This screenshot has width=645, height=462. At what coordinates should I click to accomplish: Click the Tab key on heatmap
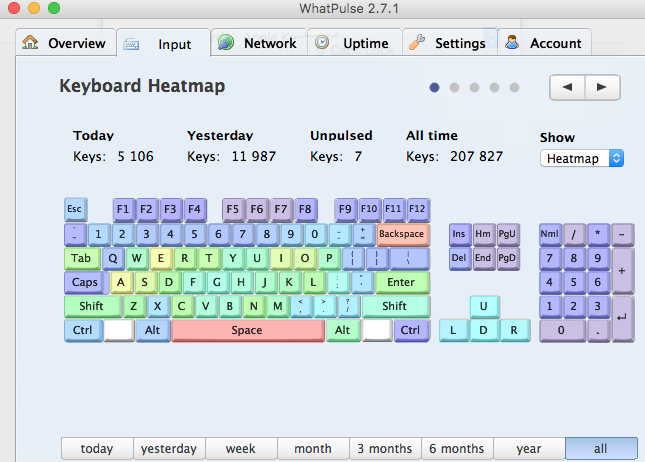(82, 258)
